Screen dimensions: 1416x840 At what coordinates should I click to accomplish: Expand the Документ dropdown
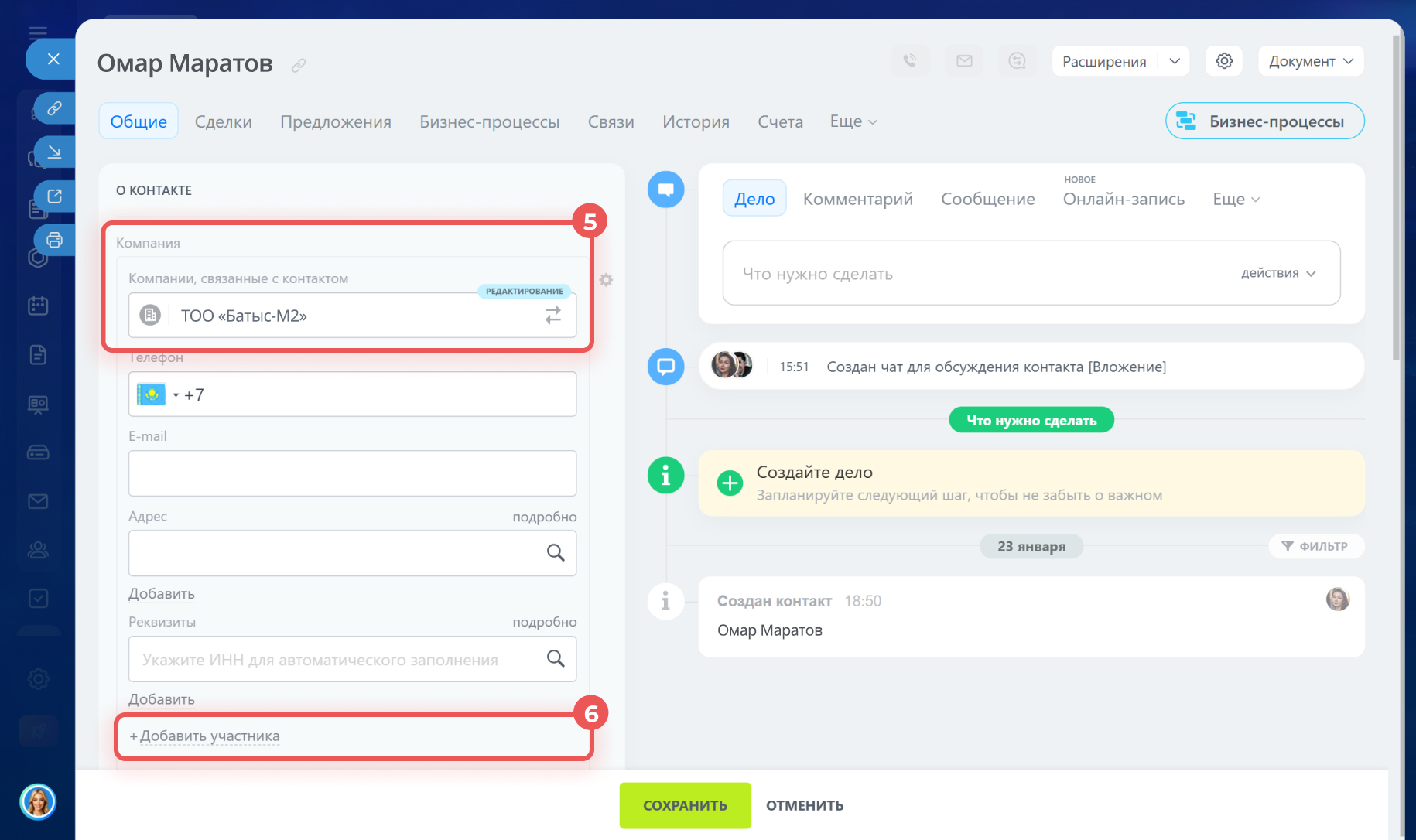click(1311, 61)
